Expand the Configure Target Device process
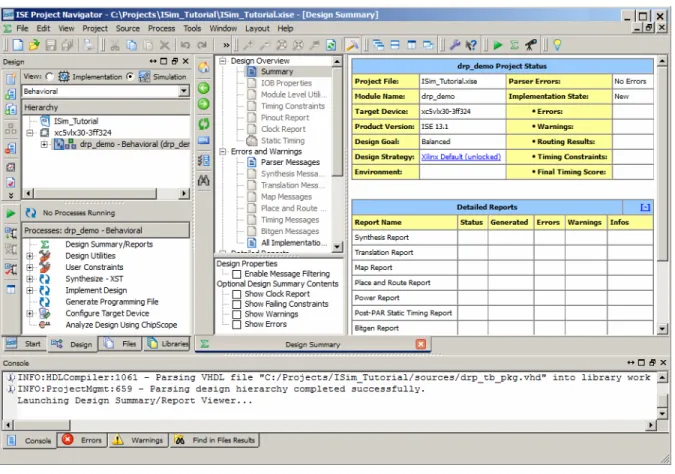This screenshot has height=474, width=675. coord(30,314)
